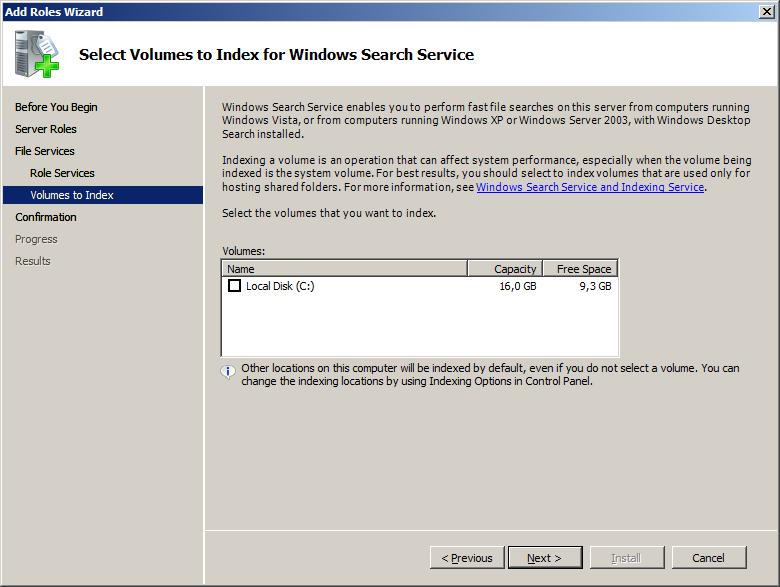Click the information icon beside the note
Viewport: 780px width, 587px height.
pyautogui.click(x=228, y=371)
